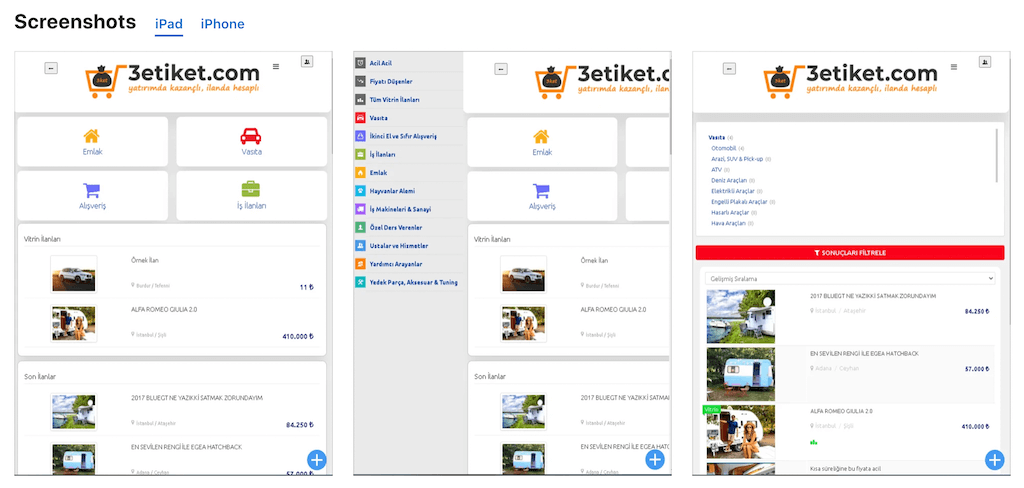Select Tüm Vitrin İlanları chart icon

(360, 100)
